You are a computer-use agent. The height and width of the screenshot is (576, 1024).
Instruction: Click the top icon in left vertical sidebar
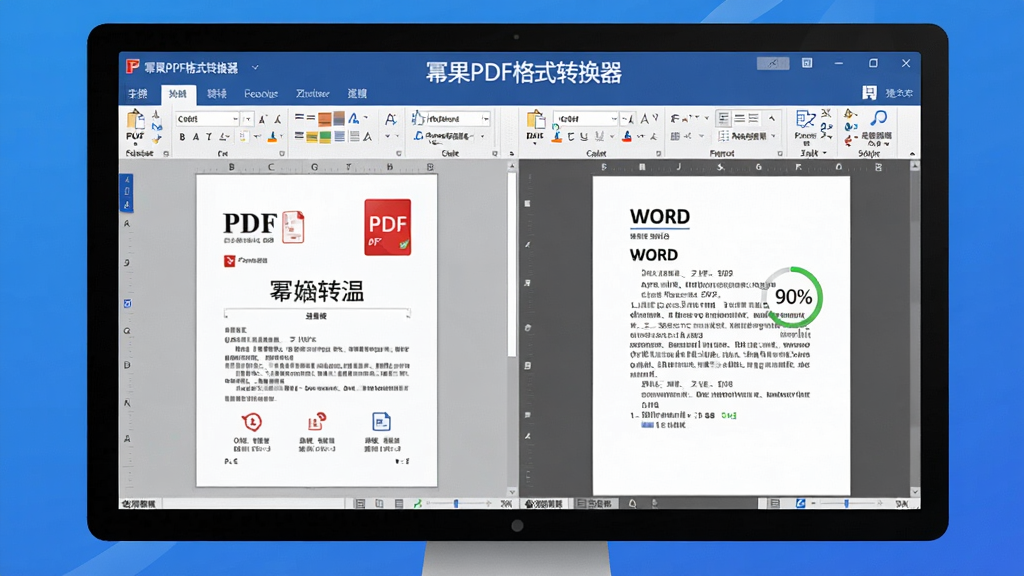tap(127, 180)
